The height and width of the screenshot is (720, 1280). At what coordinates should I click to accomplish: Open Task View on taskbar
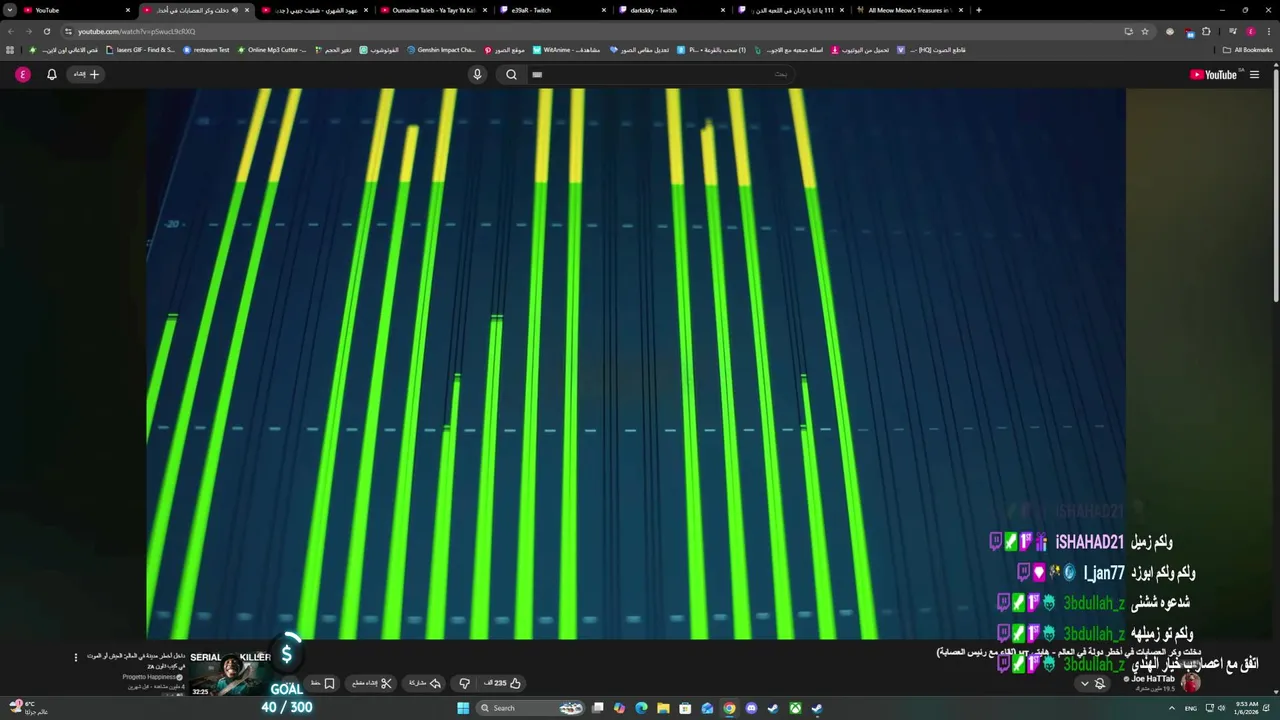pyautogui.click(x=598, y=708)
